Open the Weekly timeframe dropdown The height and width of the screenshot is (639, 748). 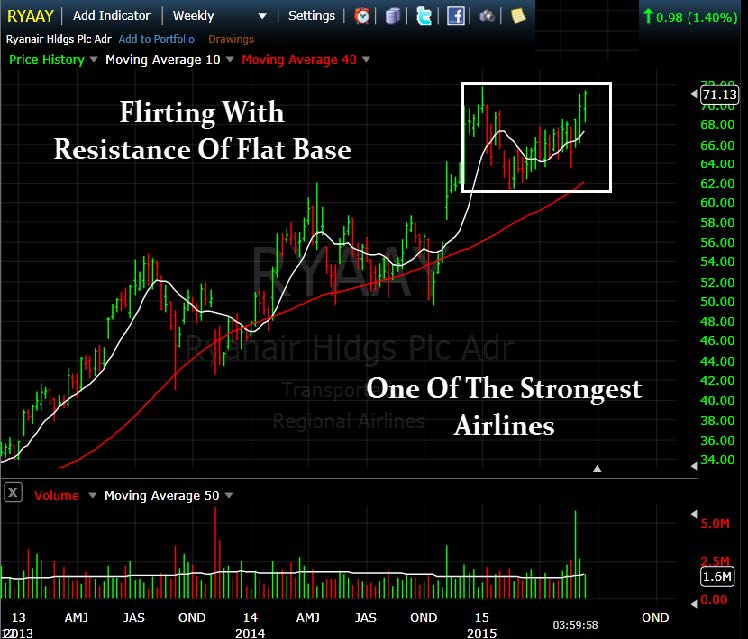[x=262, y=16]
